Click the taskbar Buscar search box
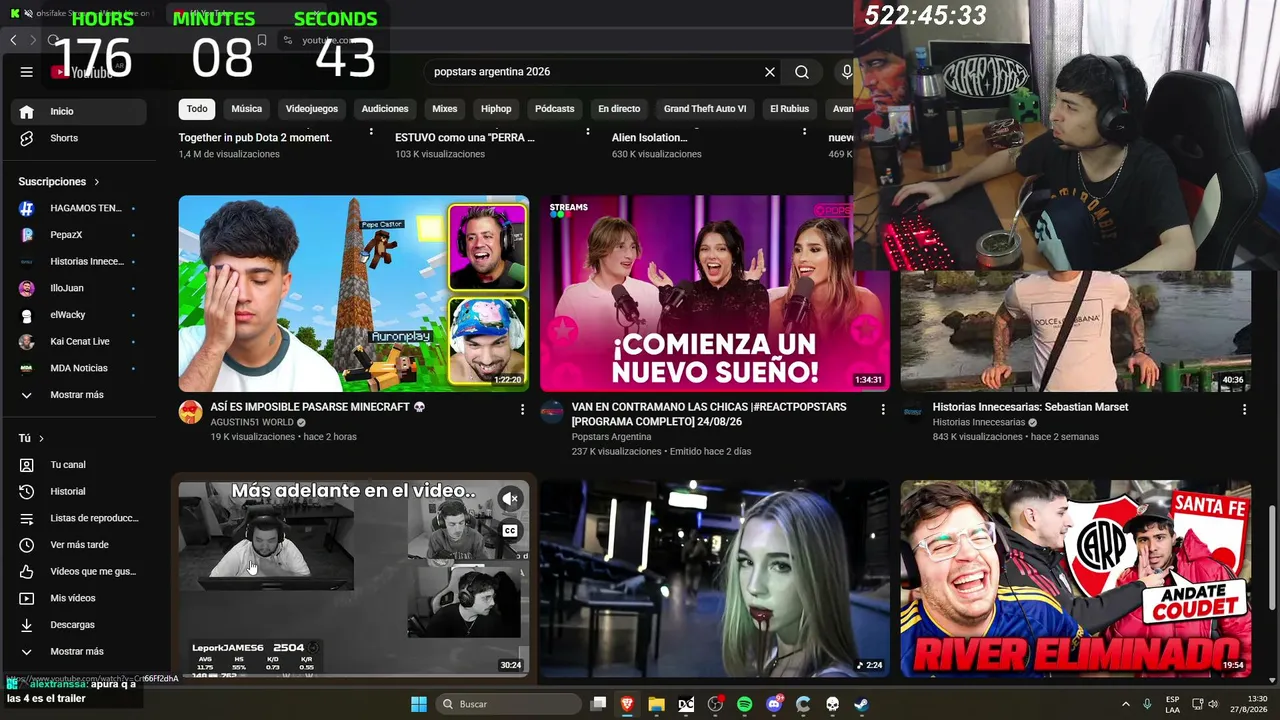This screenshot has height=720, width=1280. 510,704
